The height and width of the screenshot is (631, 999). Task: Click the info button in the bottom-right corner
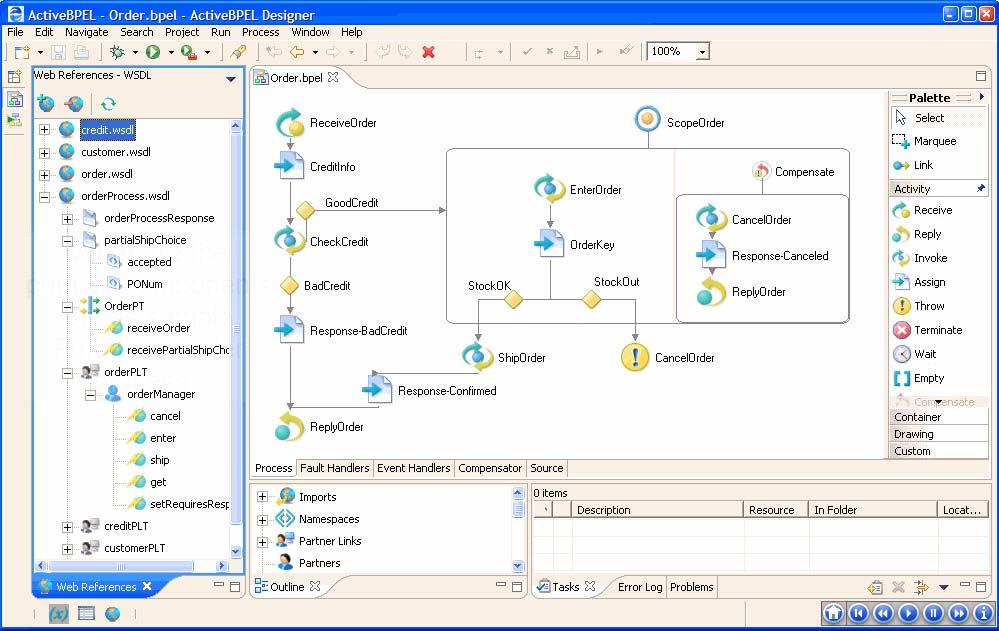click(983, 613)
